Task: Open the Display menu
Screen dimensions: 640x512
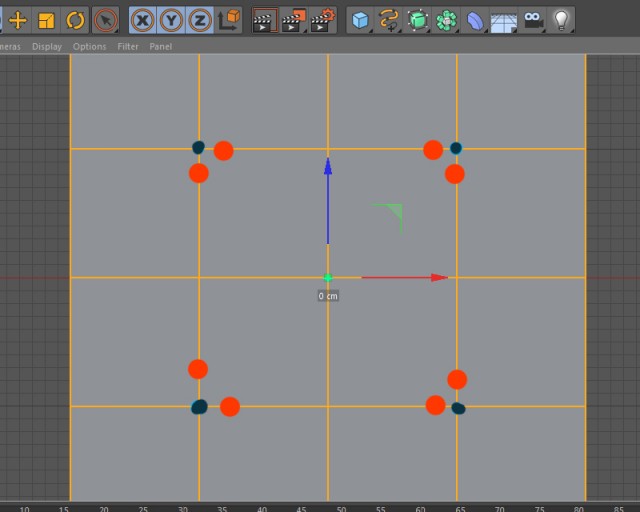Action: (x=47, y=47)
